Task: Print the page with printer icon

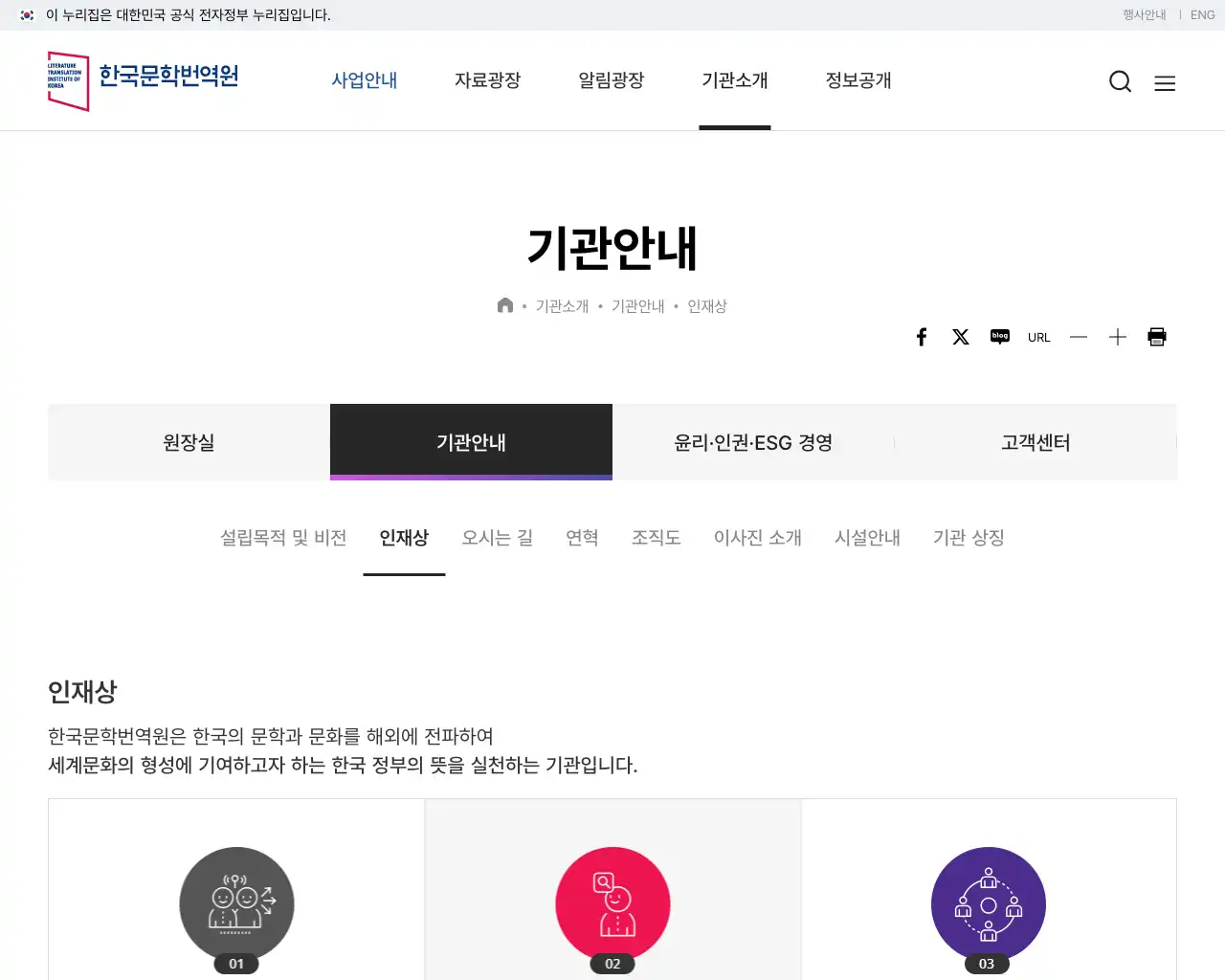Action: click(x=1157, y=337)
